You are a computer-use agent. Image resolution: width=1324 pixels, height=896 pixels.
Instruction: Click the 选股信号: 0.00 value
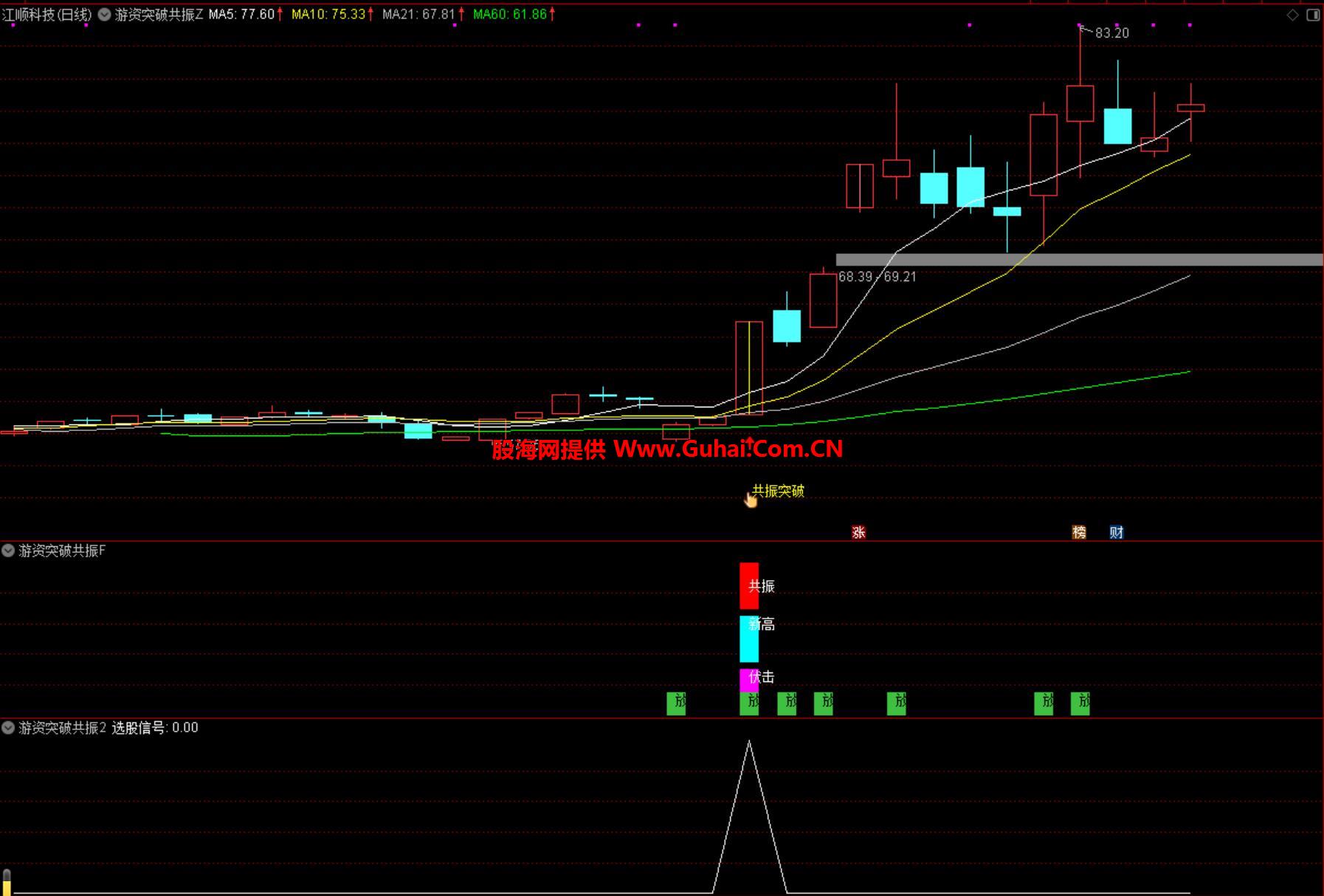click(155, 728)
